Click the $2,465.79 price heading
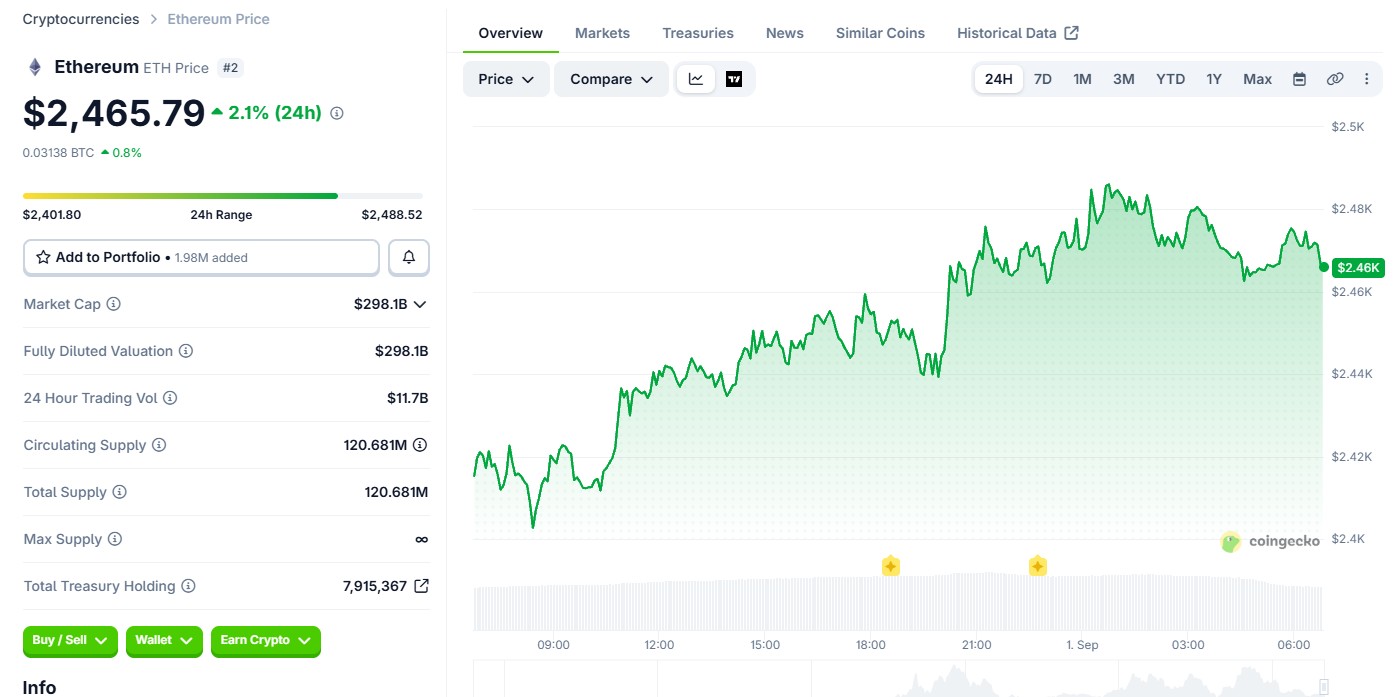Viewport: 1395px width, 697px height. click(114, 114)
